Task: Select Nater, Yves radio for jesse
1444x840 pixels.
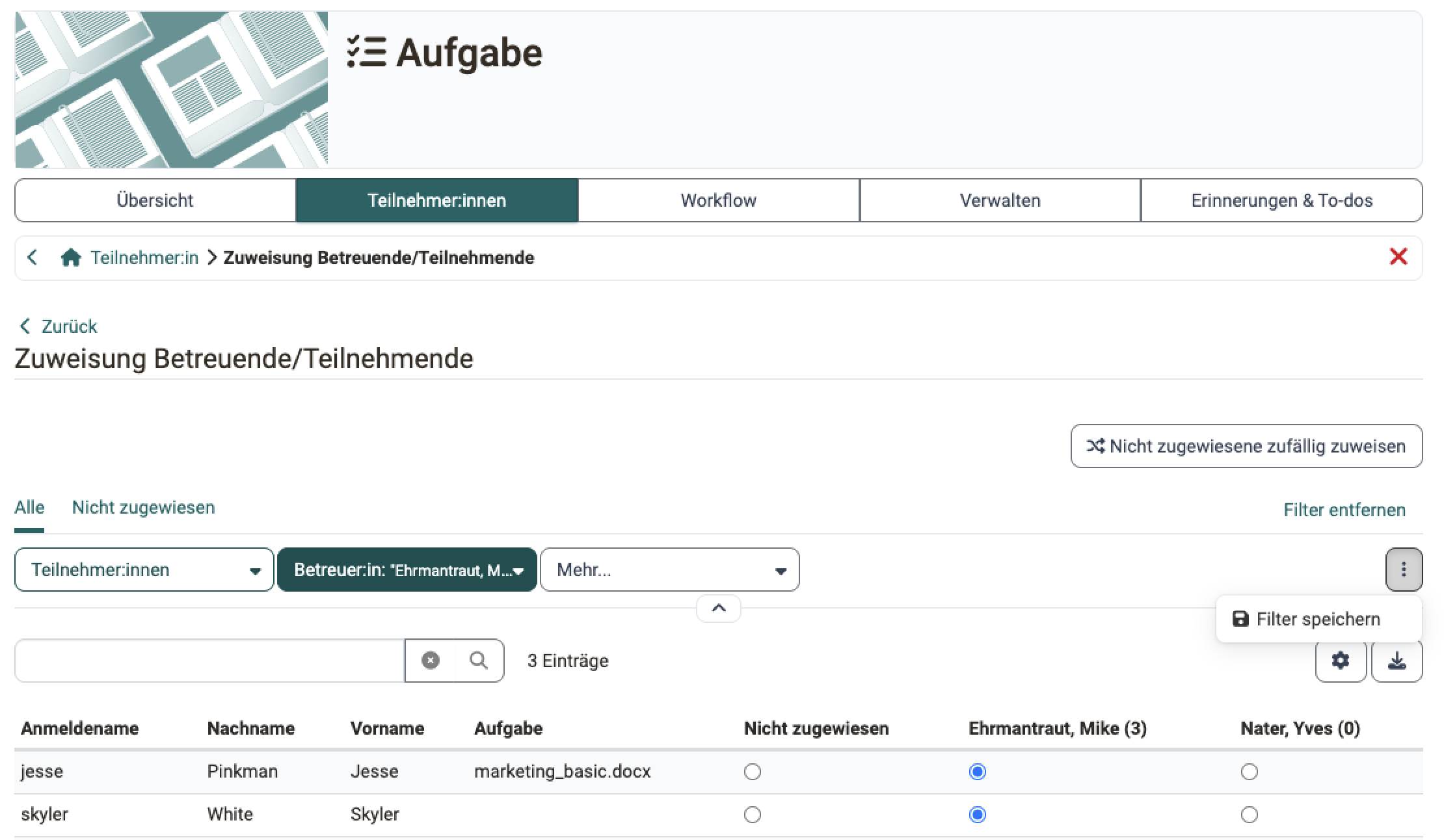Action: 1250,772
